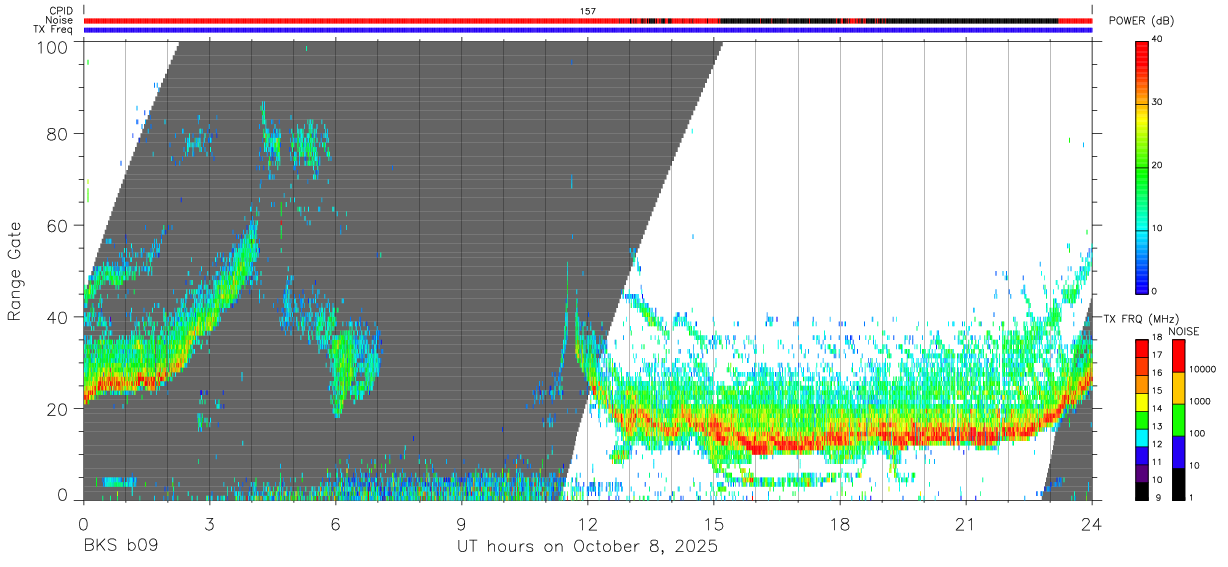Click TX FRQ legend label 15

pyautogui.click(x=1157, y=391)
